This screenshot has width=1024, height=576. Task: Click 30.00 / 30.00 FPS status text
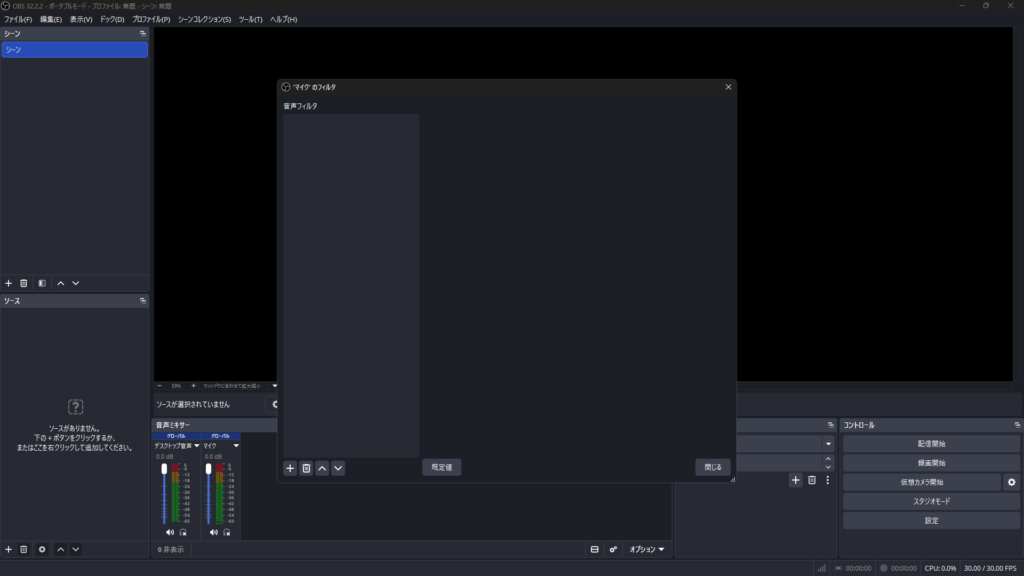pyautogui.click(x=990, y=569)
